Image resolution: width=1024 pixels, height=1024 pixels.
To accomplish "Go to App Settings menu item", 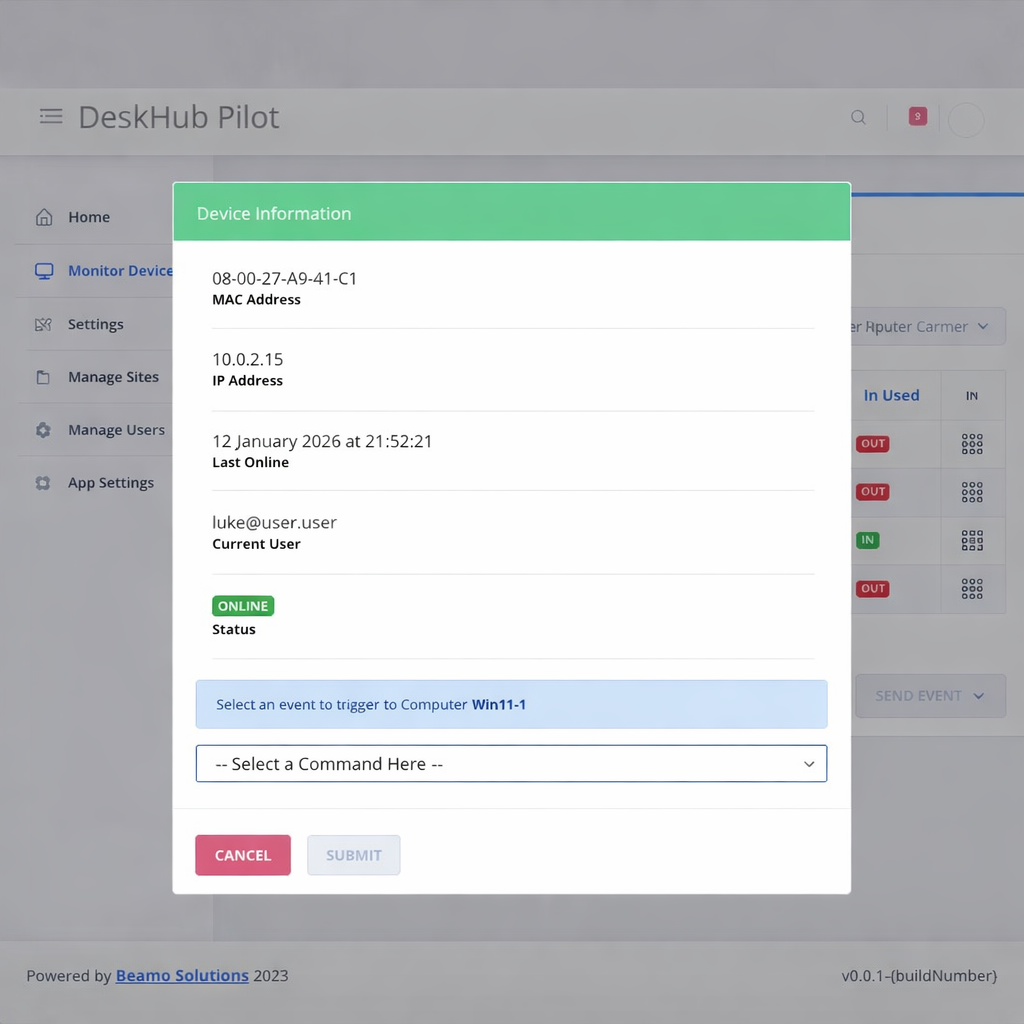I will (x=110, y=483).
